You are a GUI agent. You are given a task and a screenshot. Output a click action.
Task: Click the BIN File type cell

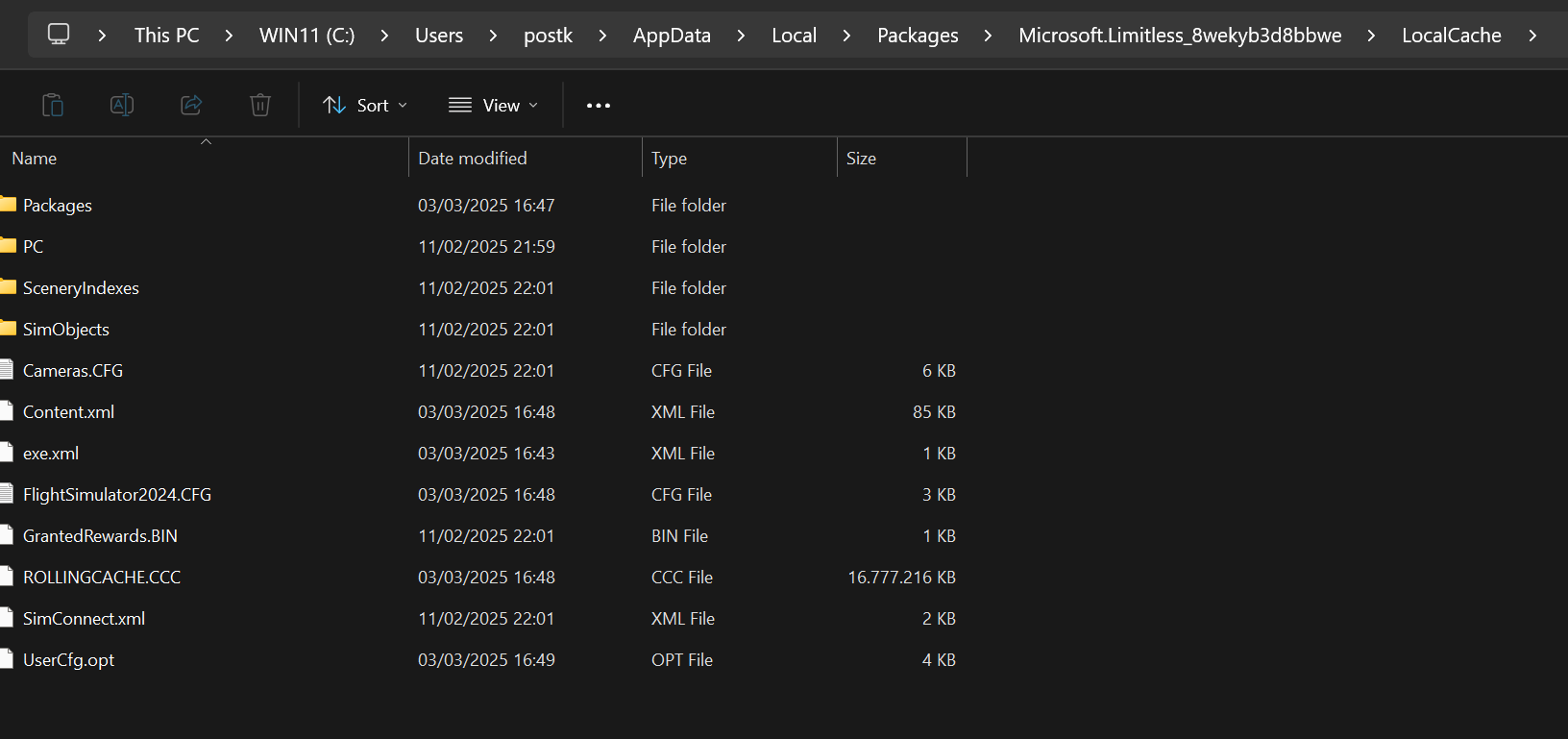coord(679,536)
